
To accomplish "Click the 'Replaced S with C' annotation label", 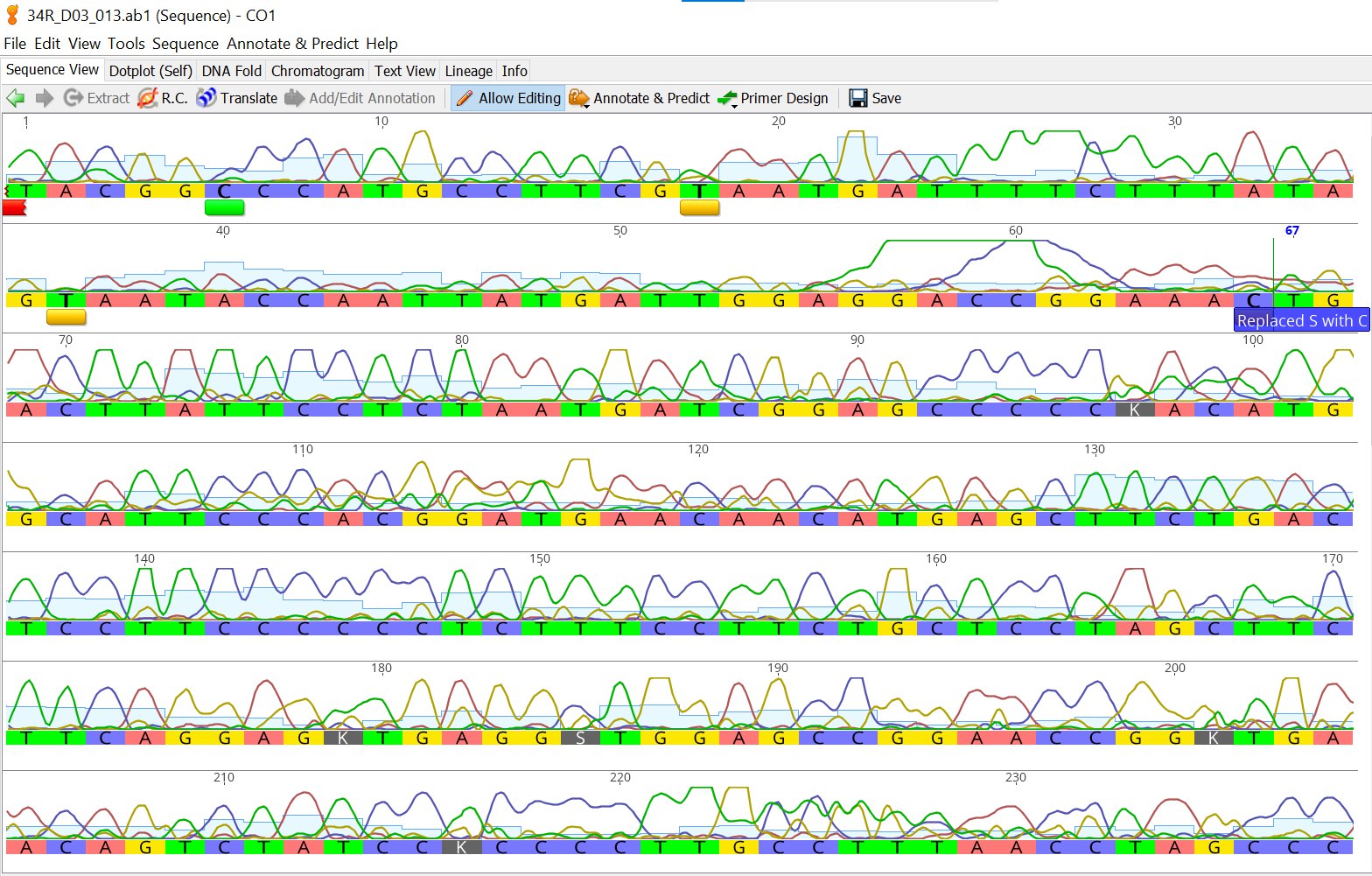I will coord(1301,320).
